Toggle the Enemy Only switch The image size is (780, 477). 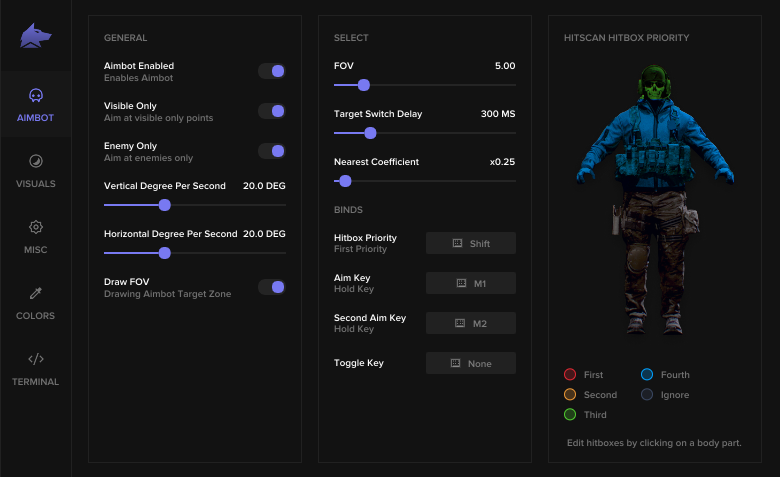coord(272,151)
